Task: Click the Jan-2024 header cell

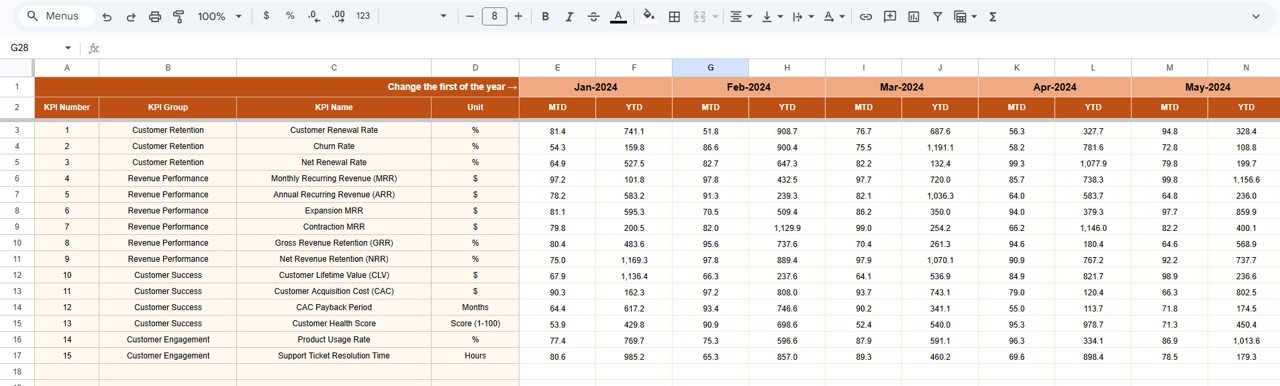Action: (596, 87)
